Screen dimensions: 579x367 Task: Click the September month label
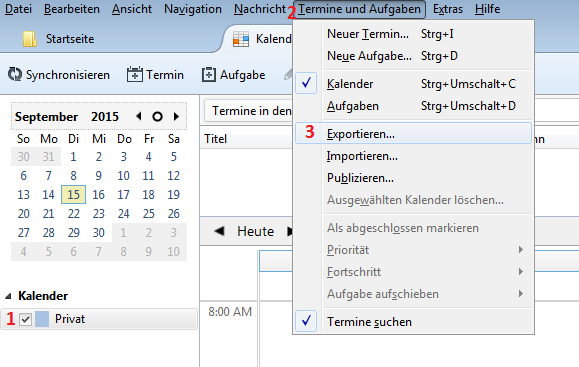coord(47,117)
